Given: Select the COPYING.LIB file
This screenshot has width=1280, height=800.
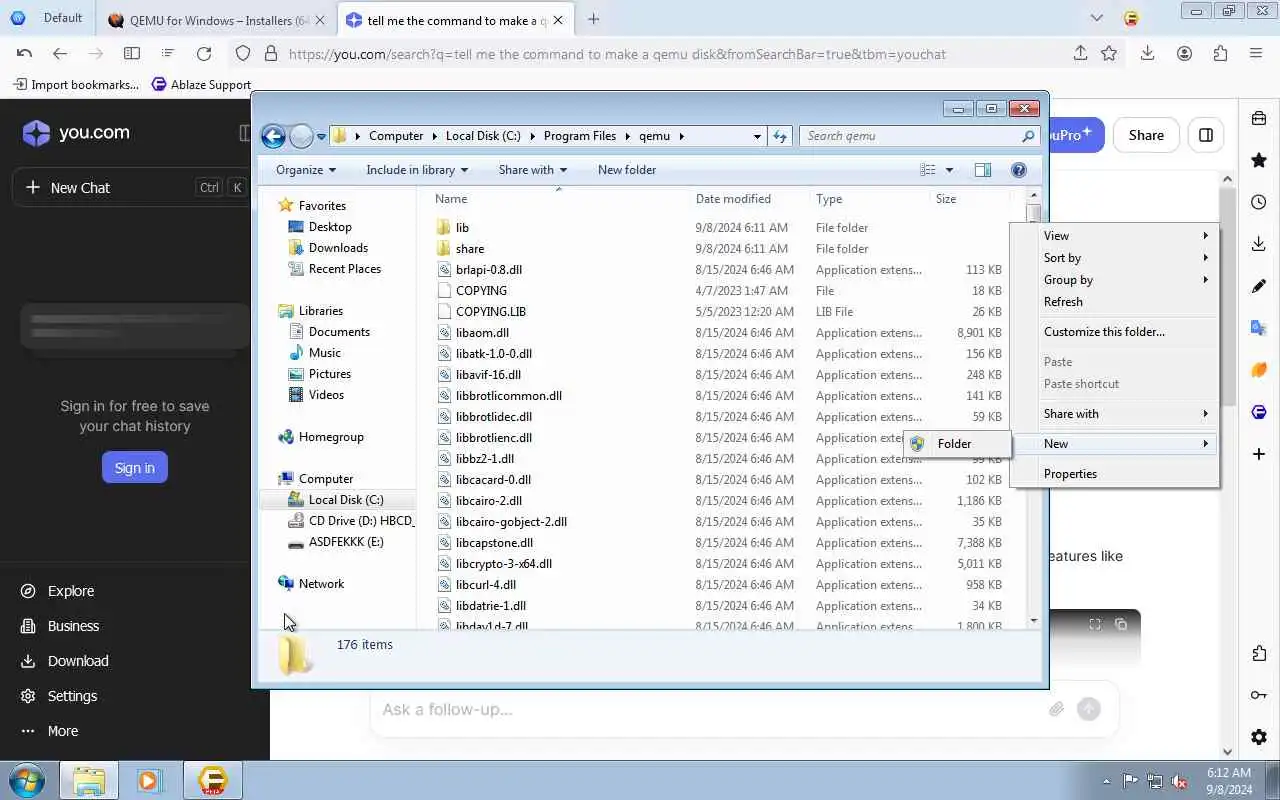Looking at the screenshot, I should (x=490, y=312).
